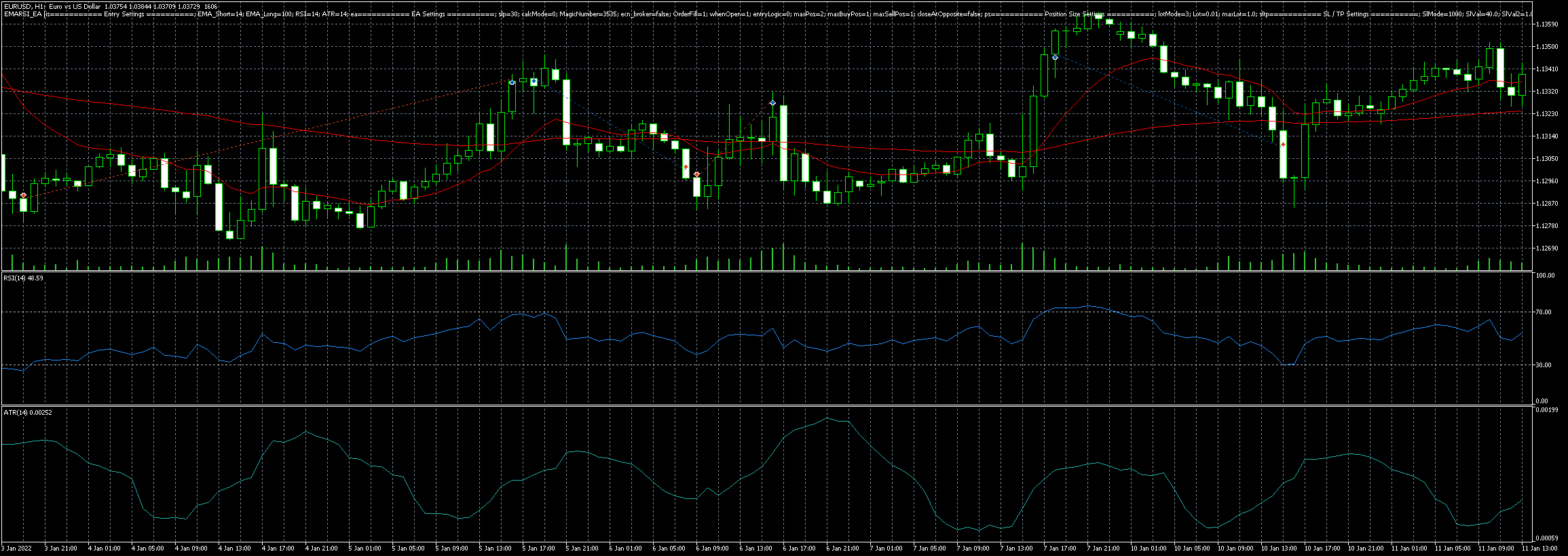1568x556 pixels.
Task: Click the 6 Jan 09:00 time axis label
Action: pyautogui.click(x=712, y=548)
